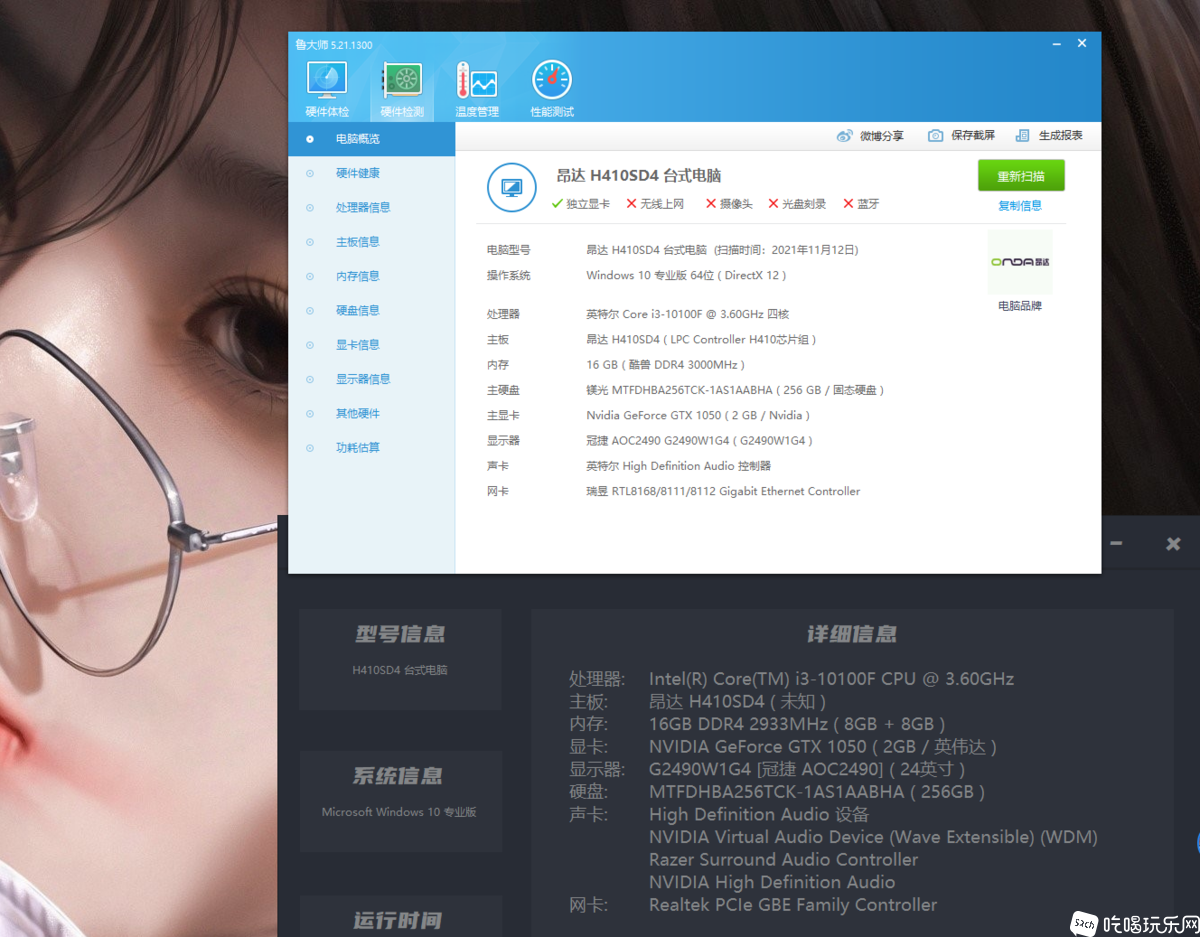Screen dimensions: 1200x937
Task: Click the 运行时间 panel header
Action: (398, 920)
